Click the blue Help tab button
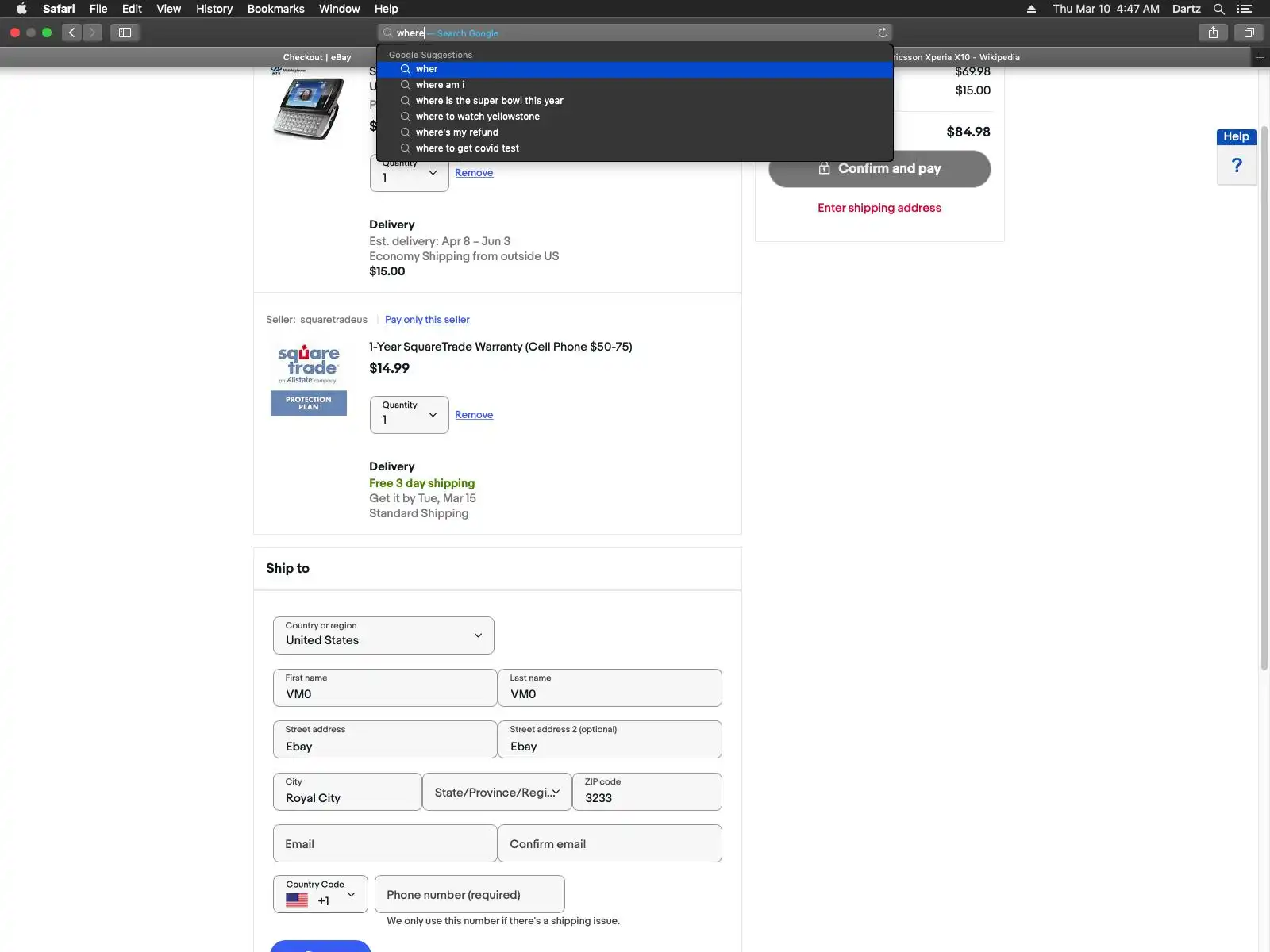 [x=1236, y=136]
